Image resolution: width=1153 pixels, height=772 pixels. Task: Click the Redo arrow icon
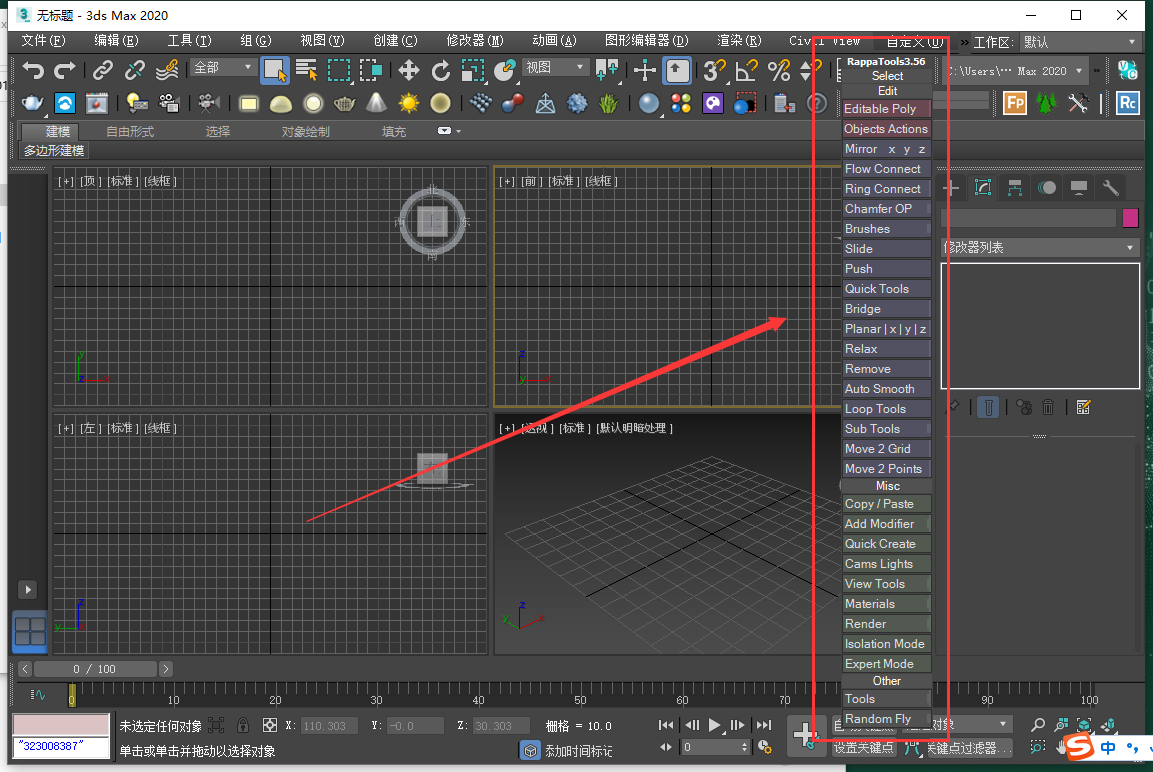[65, 71]
